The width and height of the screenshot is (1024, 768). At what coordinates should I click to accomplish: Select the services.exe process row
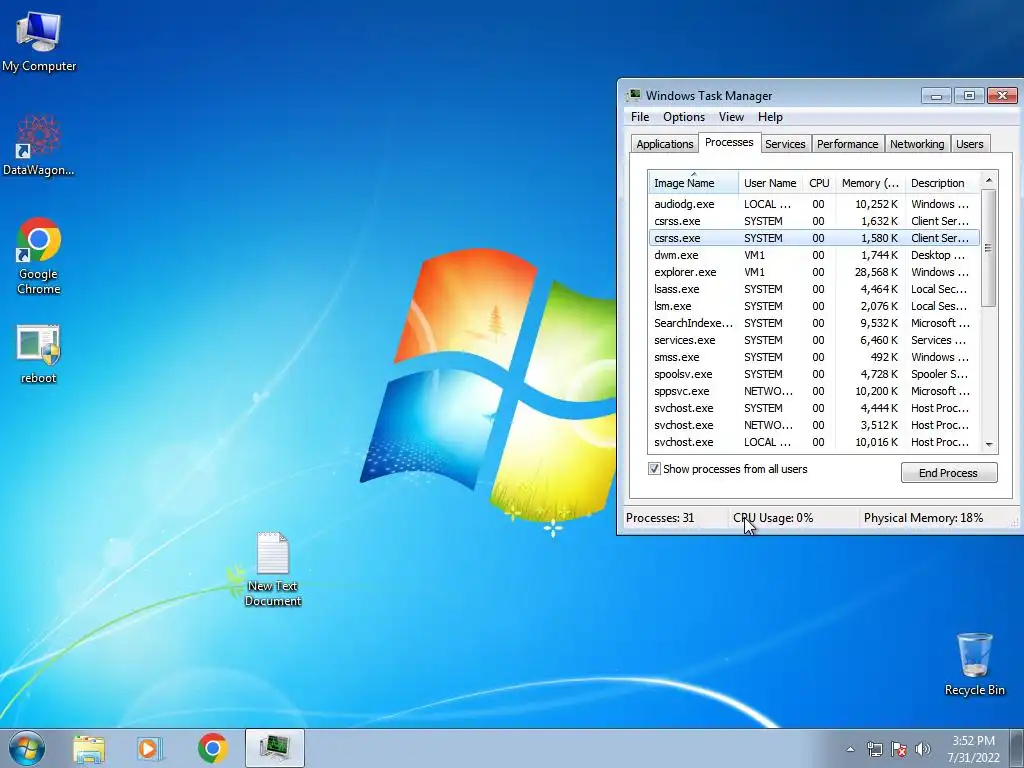coord(814,340)
